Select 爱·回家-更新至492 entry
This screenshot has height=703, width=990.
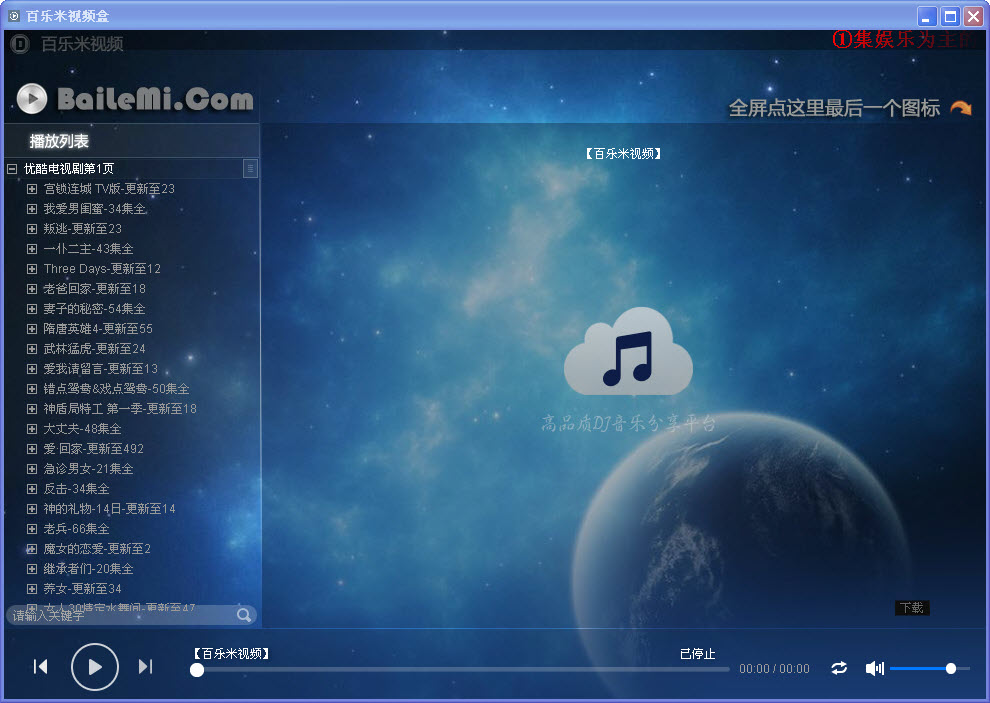click(93, 449)
